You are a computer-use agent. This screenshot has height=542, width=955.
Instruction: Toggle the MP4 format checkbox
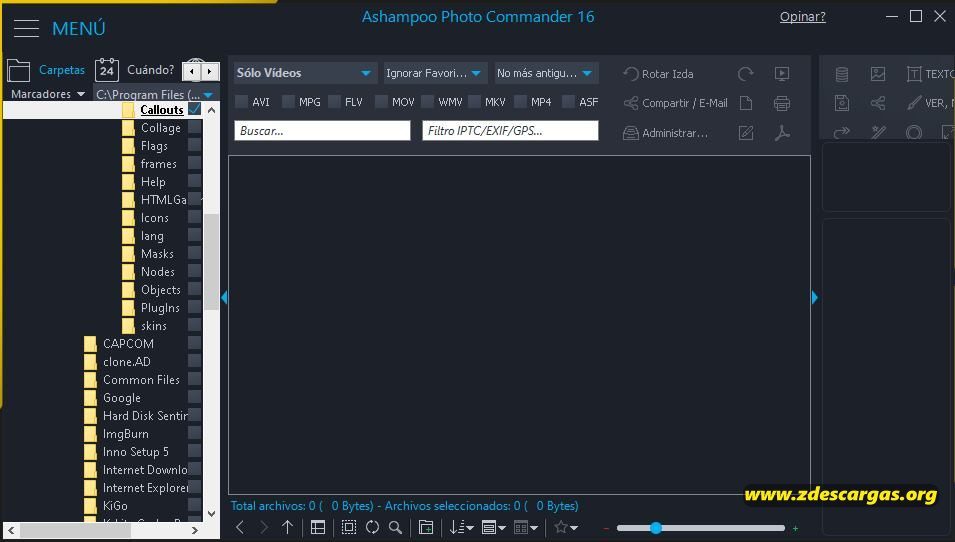pos(521,102)
